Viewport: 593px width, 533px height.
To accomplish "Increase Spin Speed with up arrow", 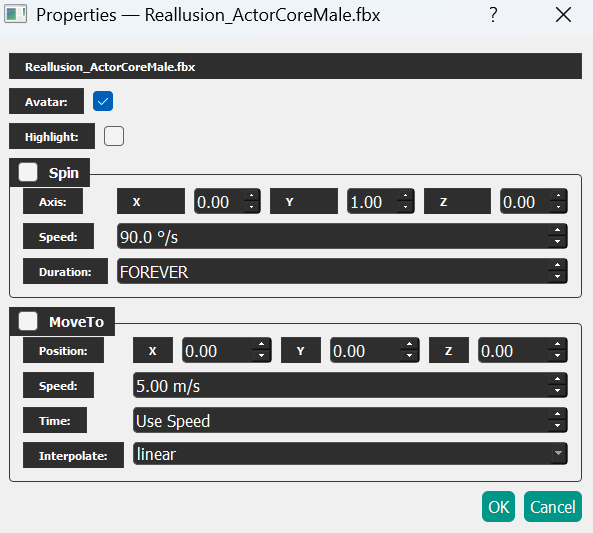I will [x=557, y=230].
